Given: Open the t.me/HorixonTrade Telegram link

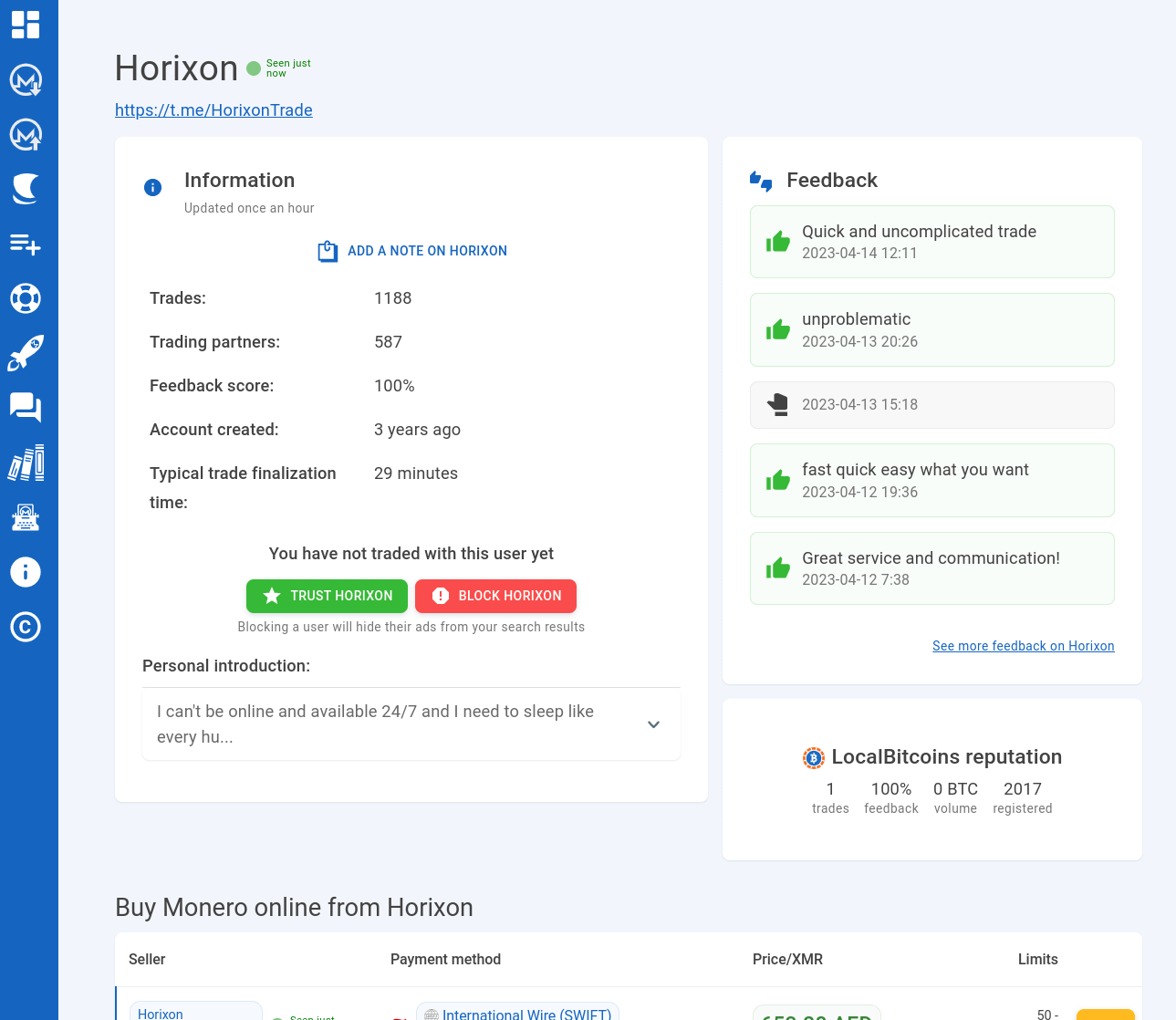Looking at the screenshot, I should click(x=213, y=110).
